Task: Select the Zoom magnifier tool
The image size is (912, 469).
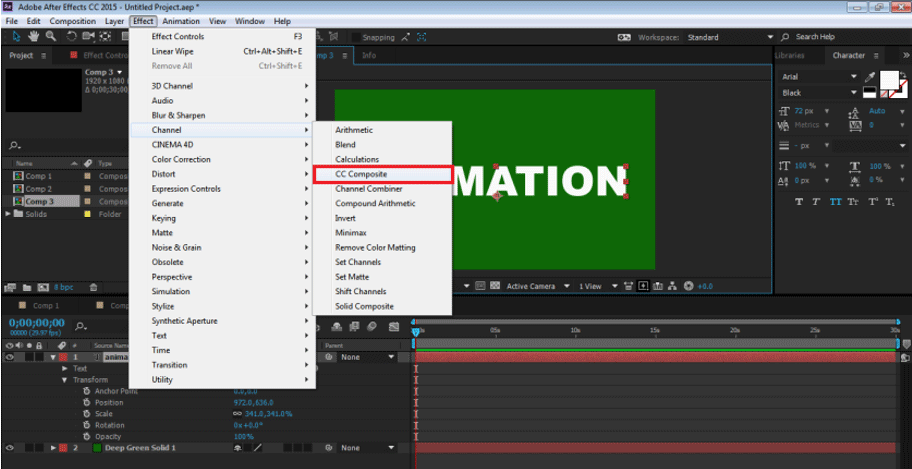Action: tap(49, 37)
